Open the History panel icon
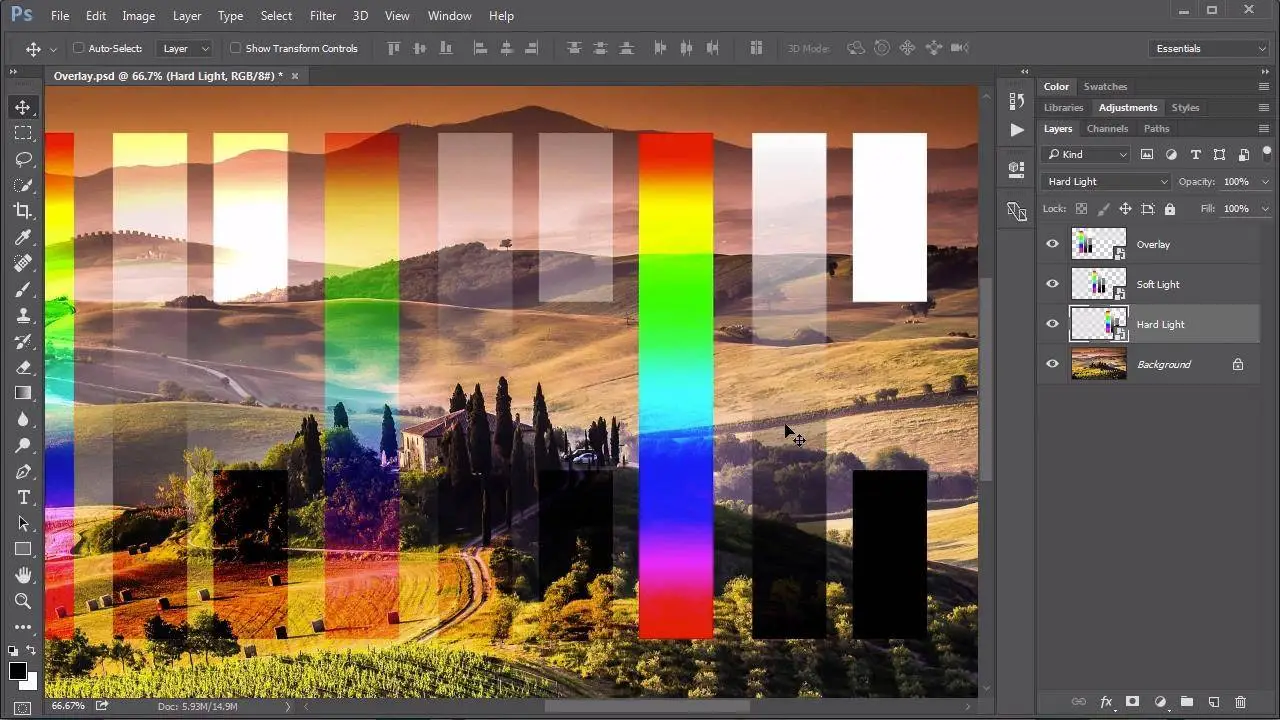 (1017, 101)
